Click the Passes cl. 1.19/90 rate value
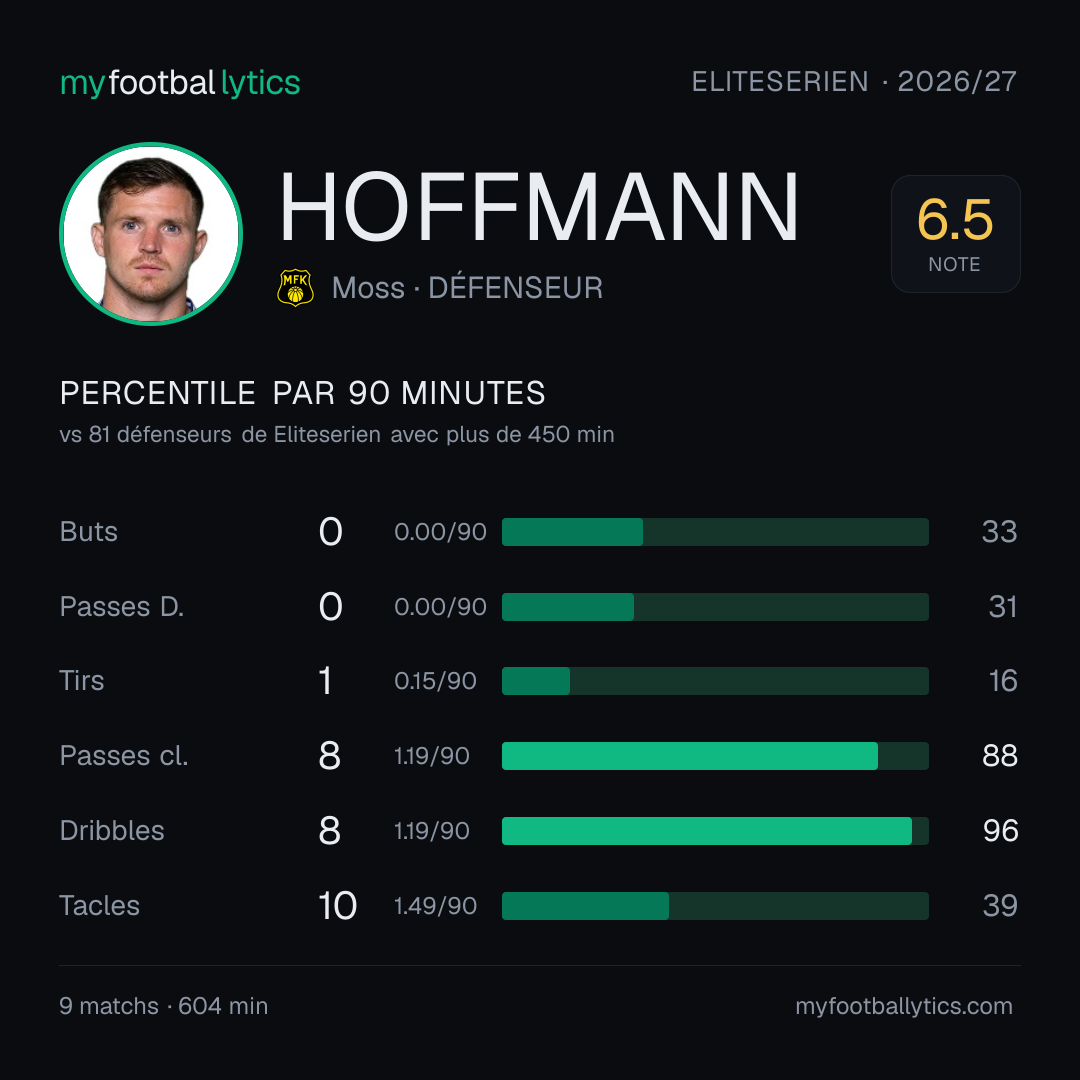1080x1080 pixels. point(432,756)
